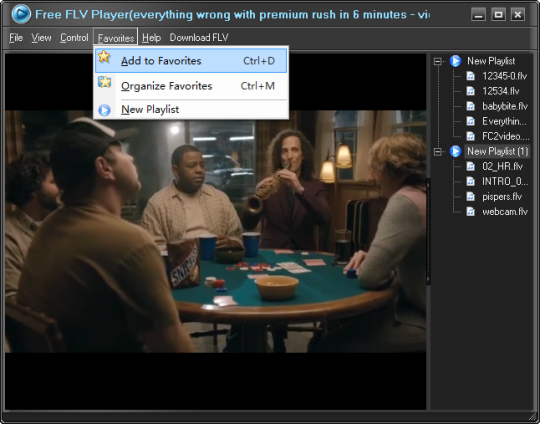The height and width of the screenshot is (424, 540).
Task: Select the INTRO_0... file entry
Action: pyautogui.click(x=505, y=182)
